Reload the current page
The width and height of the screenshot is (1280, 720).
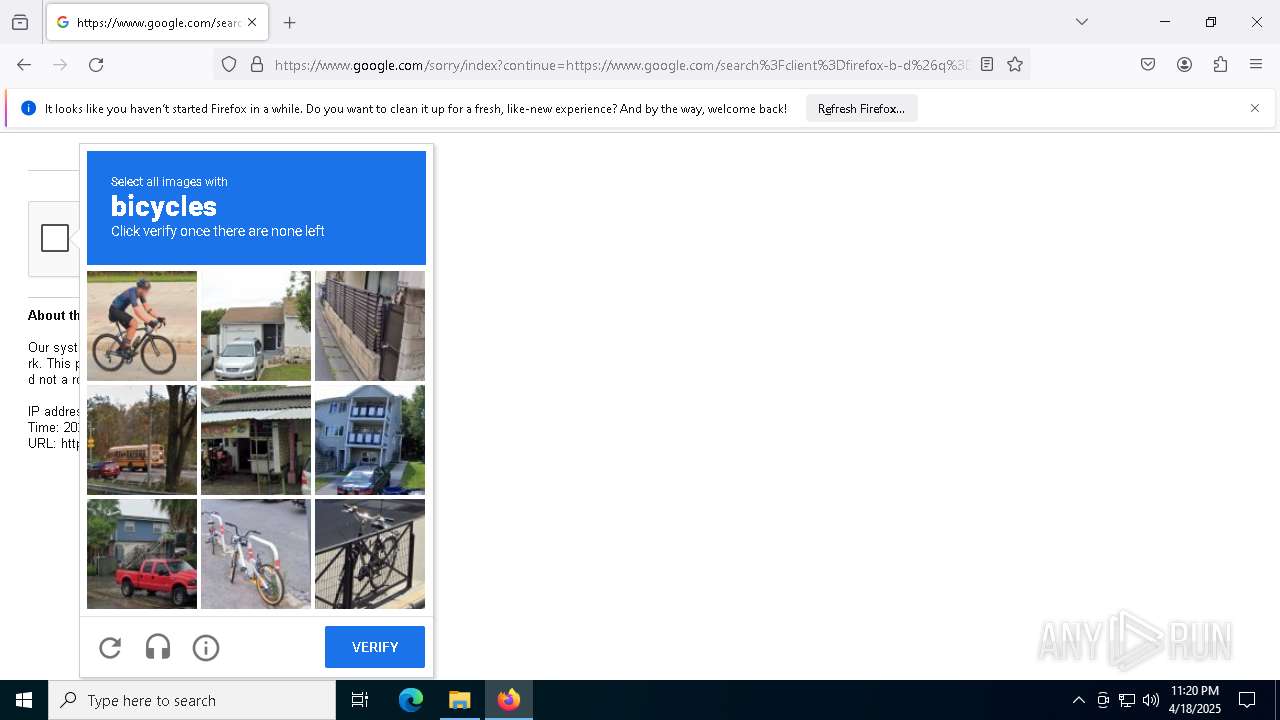click(96, 64)
